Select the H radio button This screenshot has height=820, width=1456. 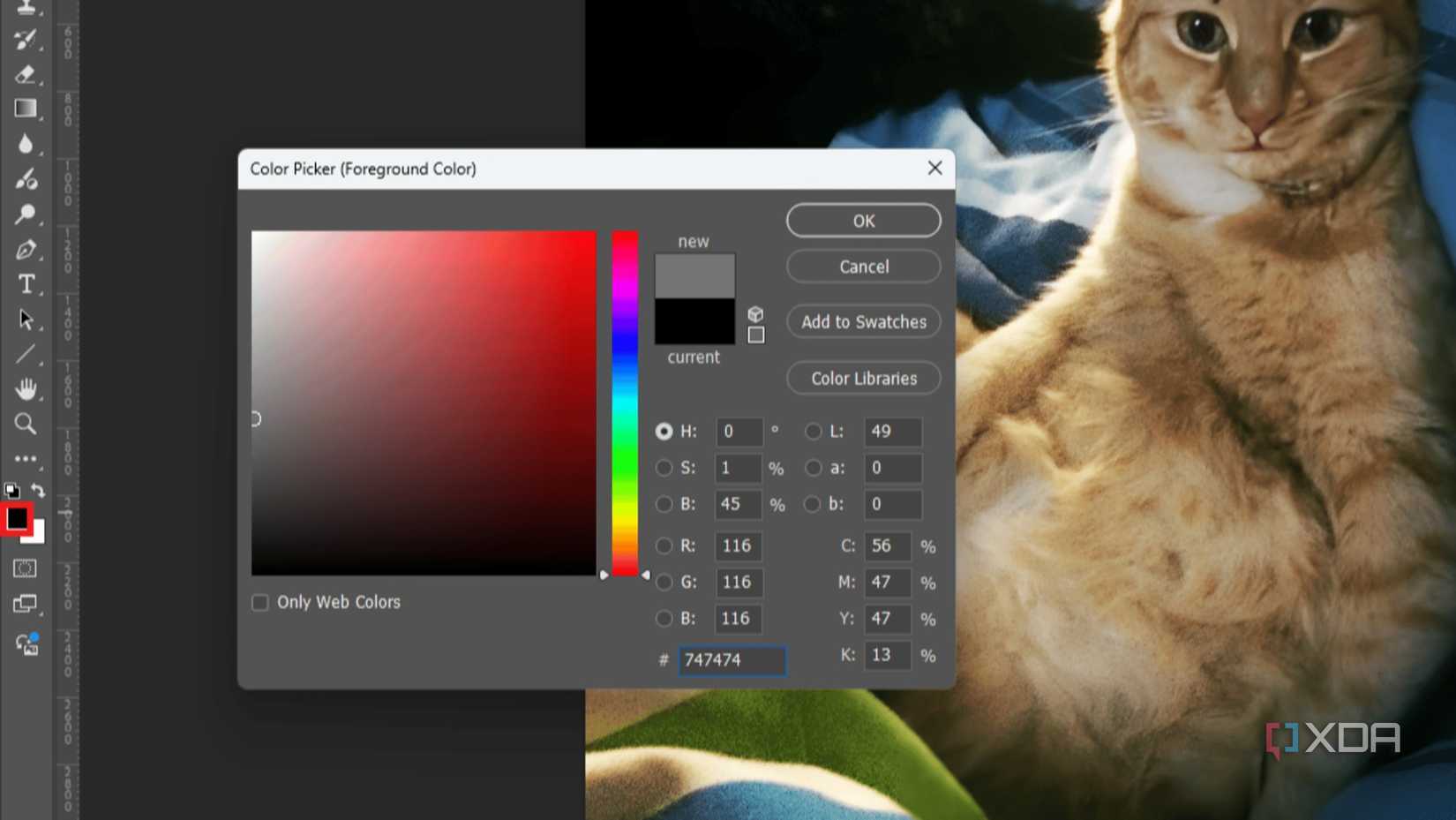pos(664,432)
